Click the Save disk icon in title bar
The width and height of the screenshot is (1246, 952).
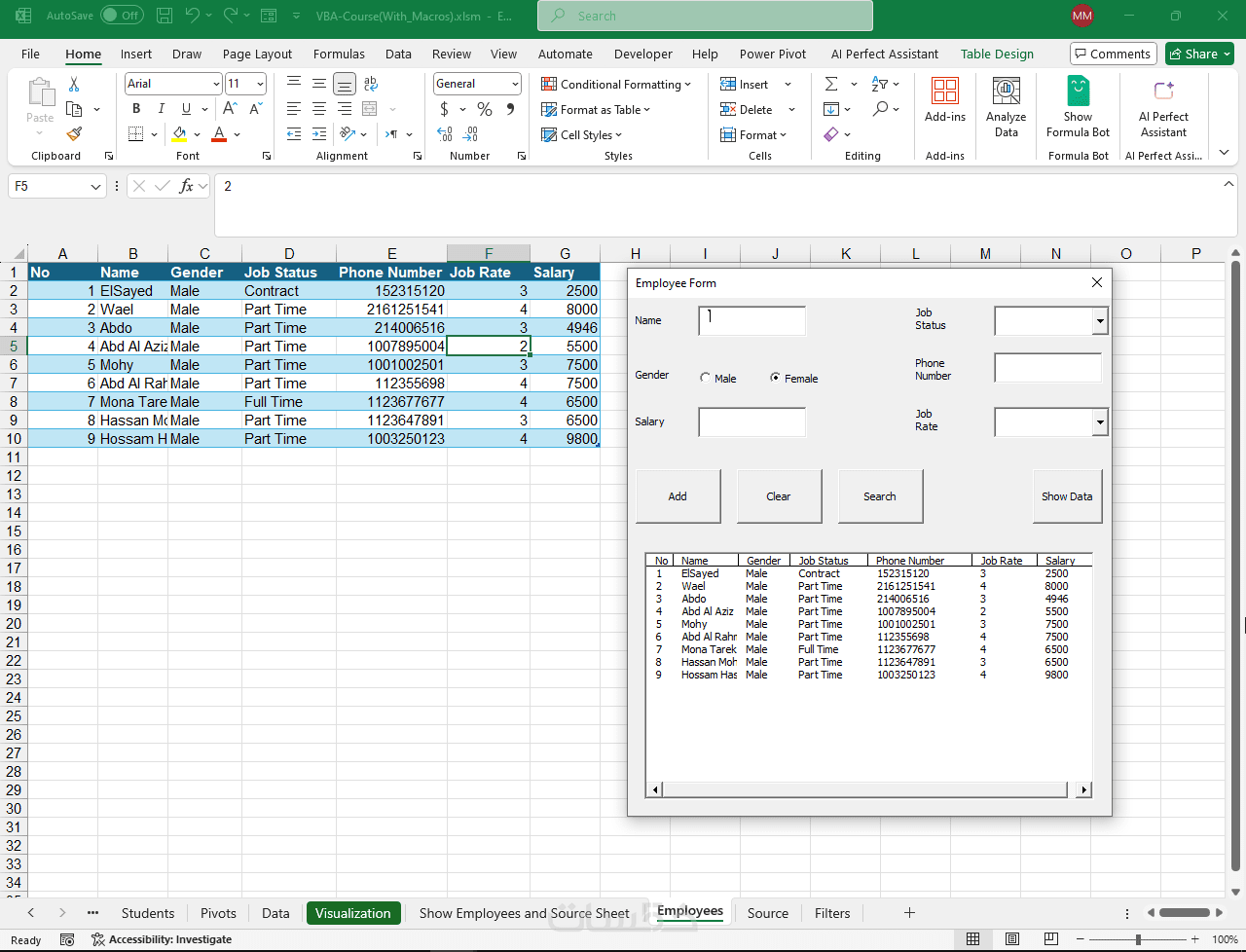point(165,16)
